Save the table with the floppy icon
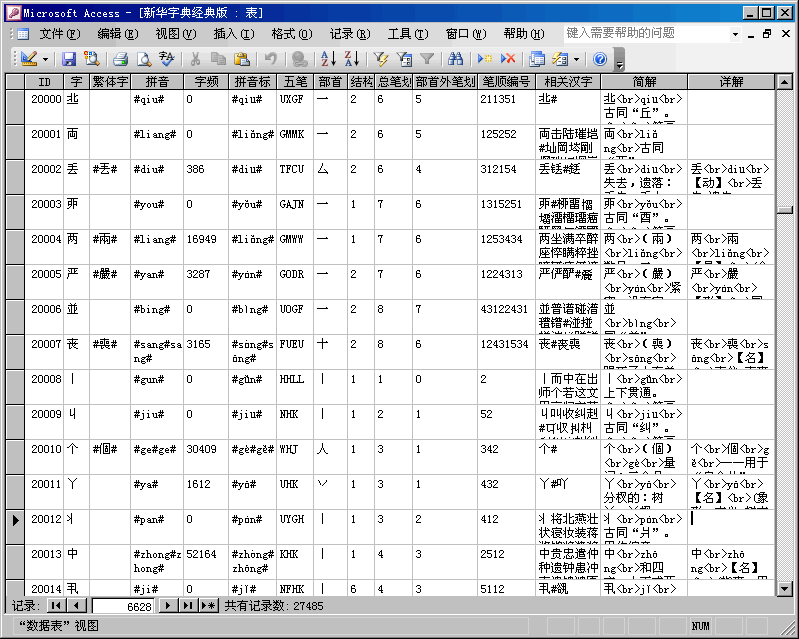This screenshot has height=639, width=799. 69,59
